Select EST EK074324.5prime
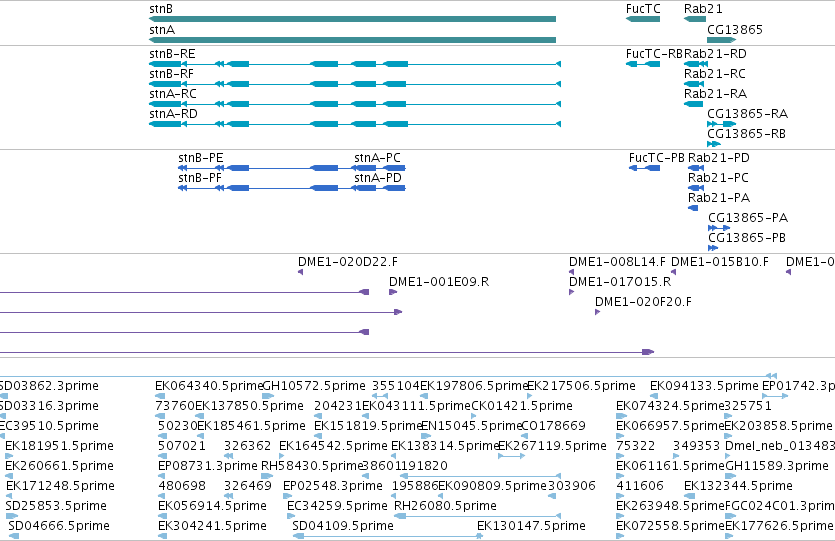 point(670,406)
